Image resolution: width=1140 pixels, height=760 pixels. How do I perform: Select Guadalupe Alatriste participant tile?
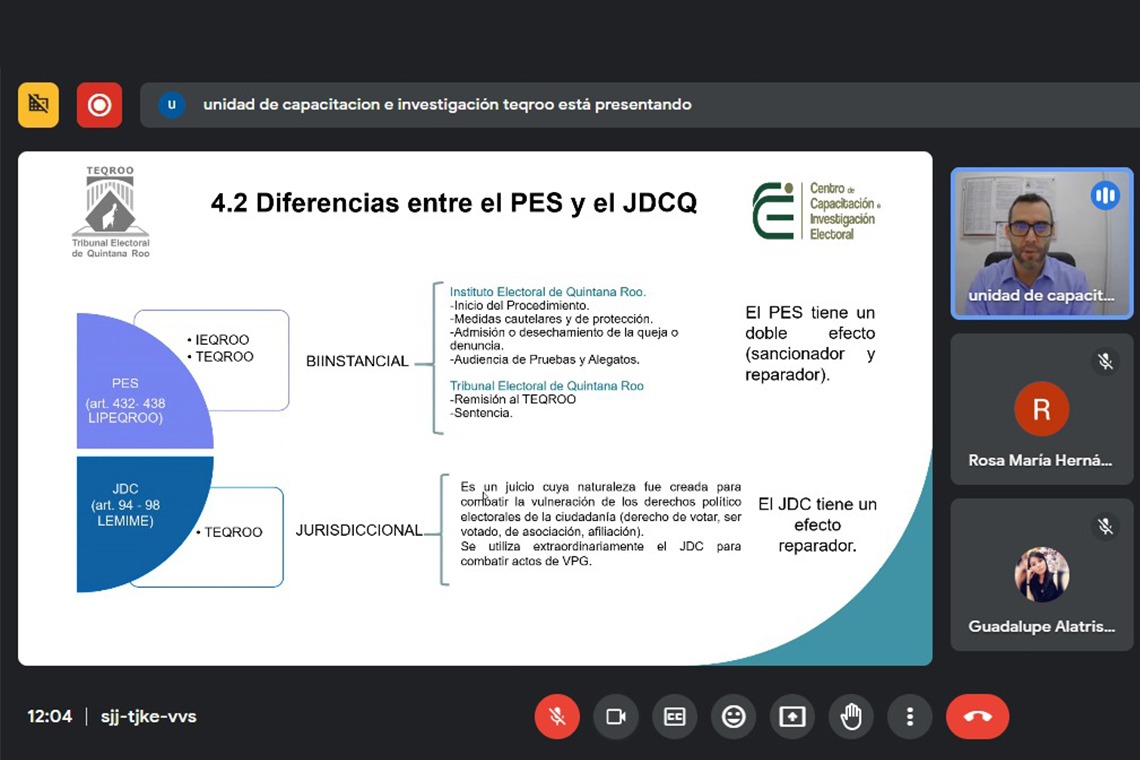1040,576
